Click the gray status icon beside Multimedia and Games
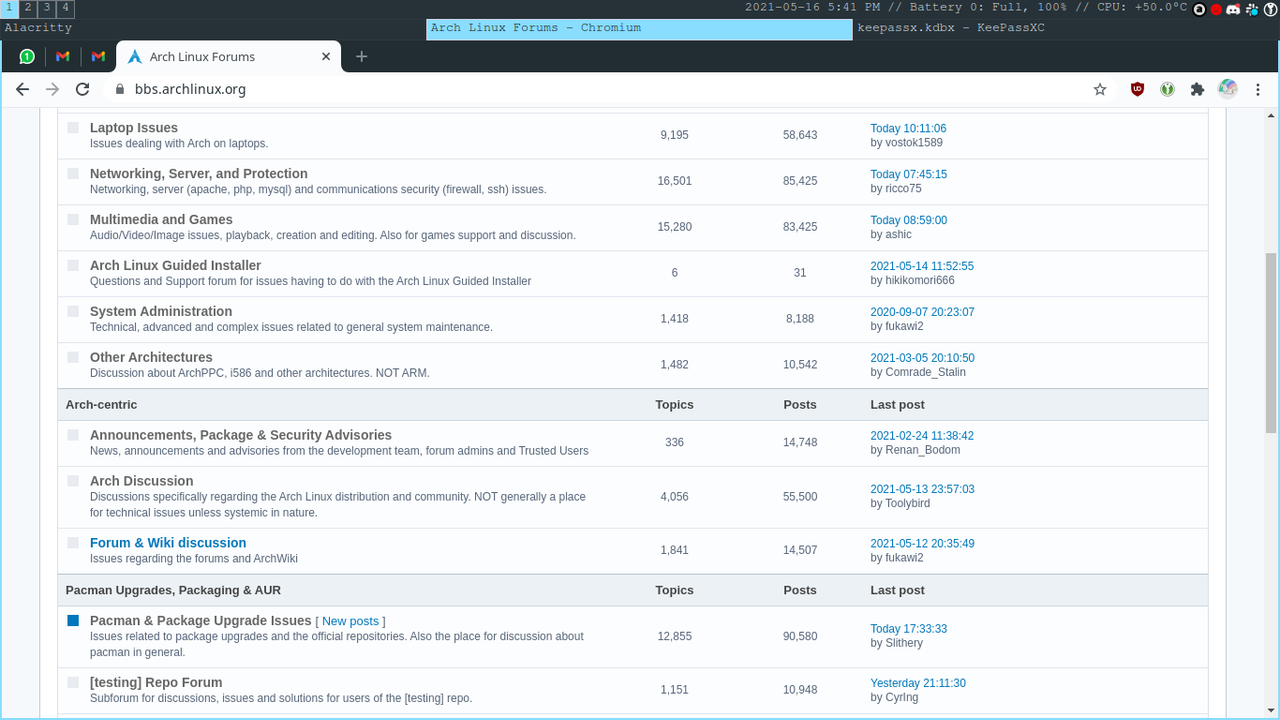 [73, 220]
